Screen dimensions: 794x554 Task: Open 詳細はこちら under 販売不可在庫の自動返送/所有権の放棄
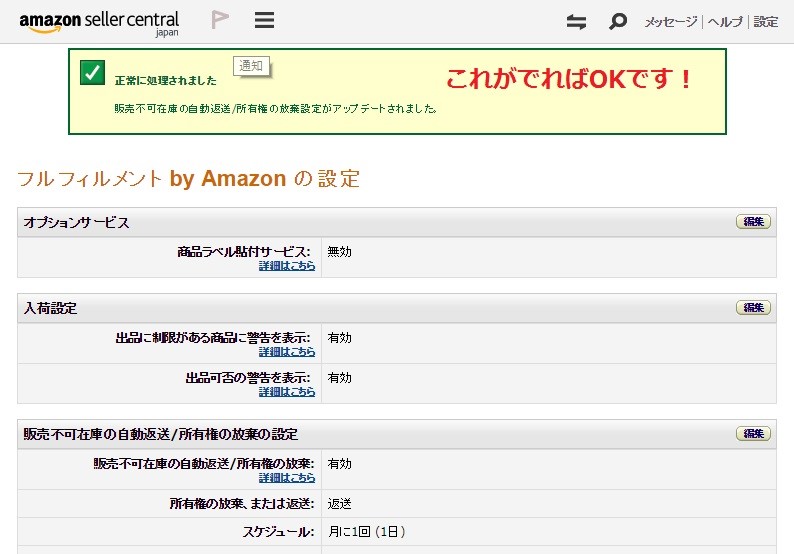click(287, 478)
